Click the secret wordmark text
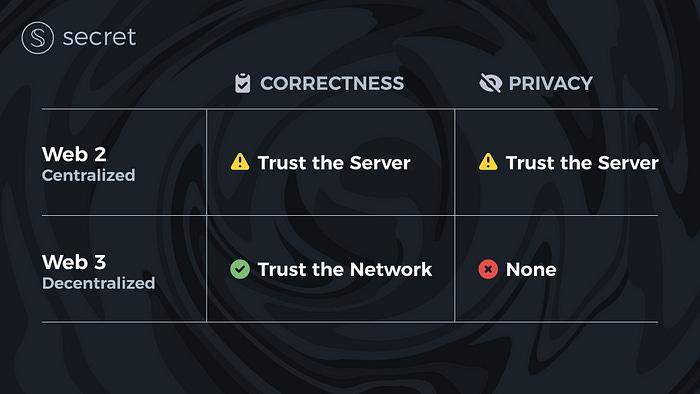 pyautogui.click(x=99, y=37)
